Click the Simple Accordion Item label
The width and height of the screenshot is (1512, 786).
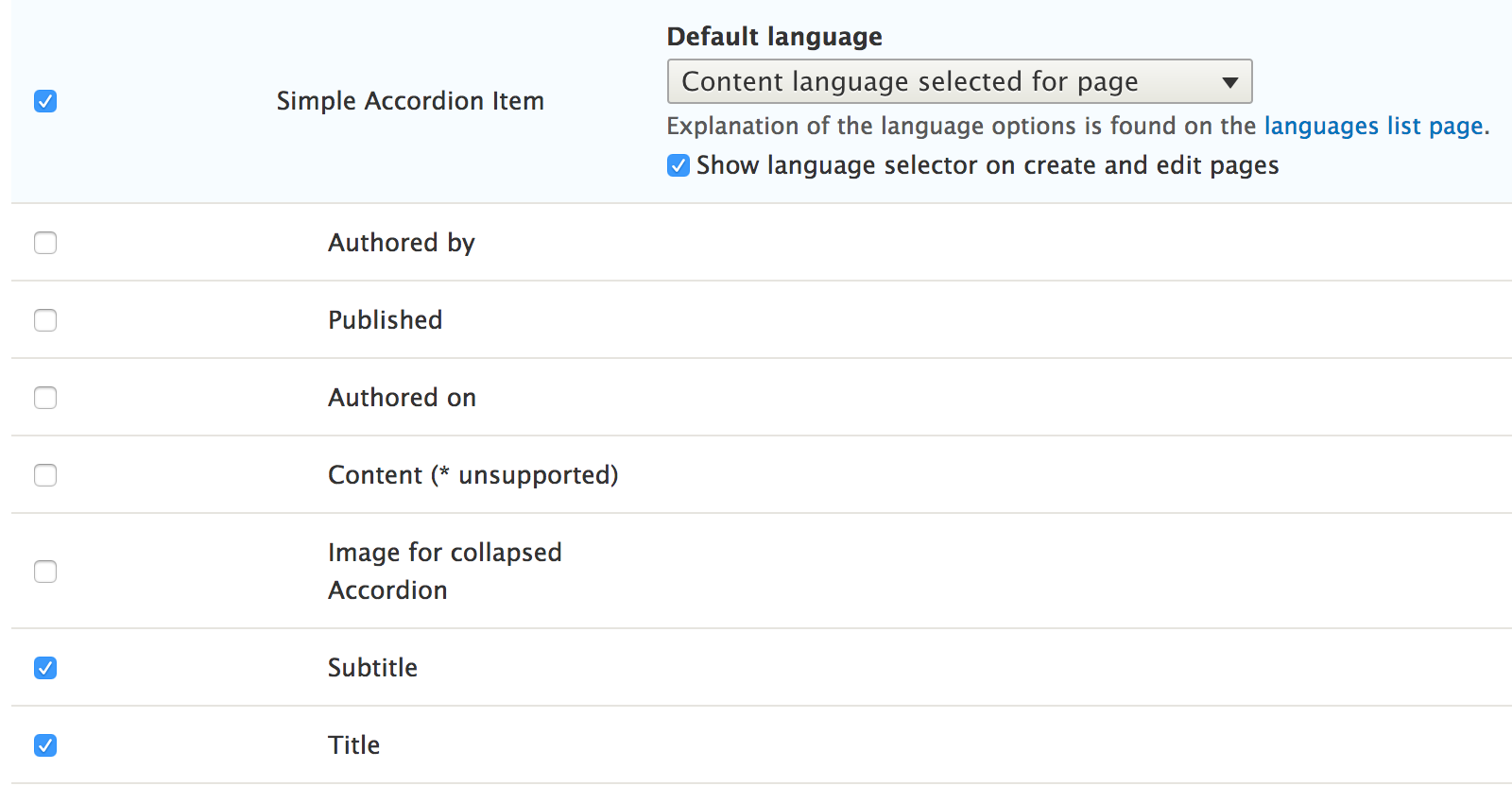click(x=410, y=101)
